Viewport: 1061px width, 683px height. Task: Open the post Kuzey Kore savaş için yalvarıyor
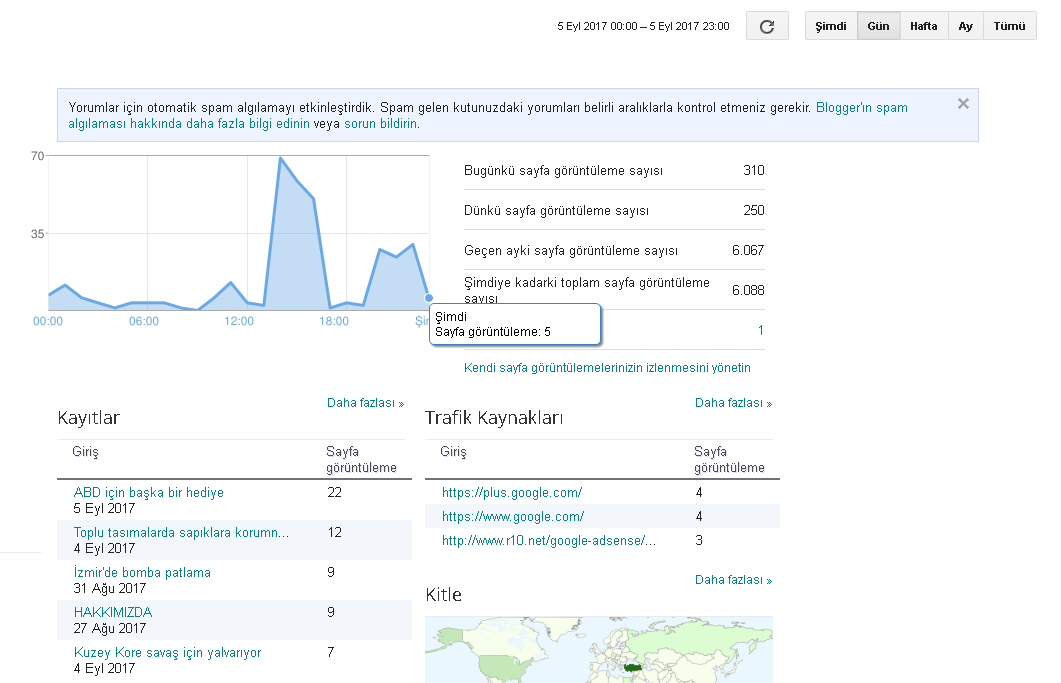pos(167,653)
